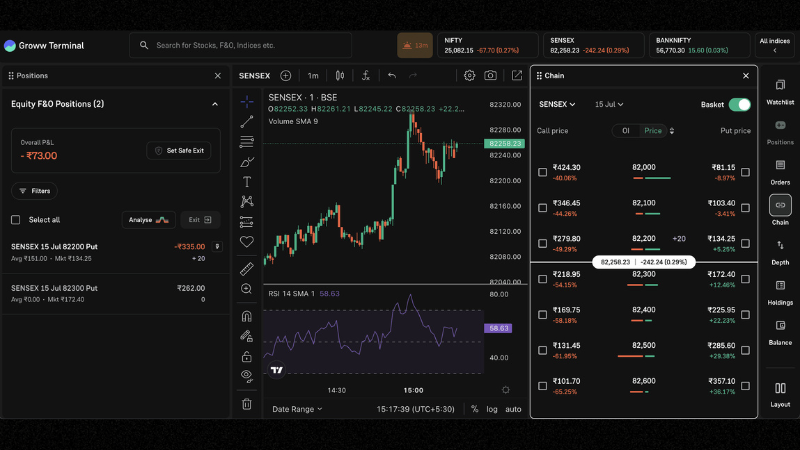The height and width of the screenshot is (450, 800).
Task: Take a chart snapshot with camera icon
Action: tap(490, 75)
